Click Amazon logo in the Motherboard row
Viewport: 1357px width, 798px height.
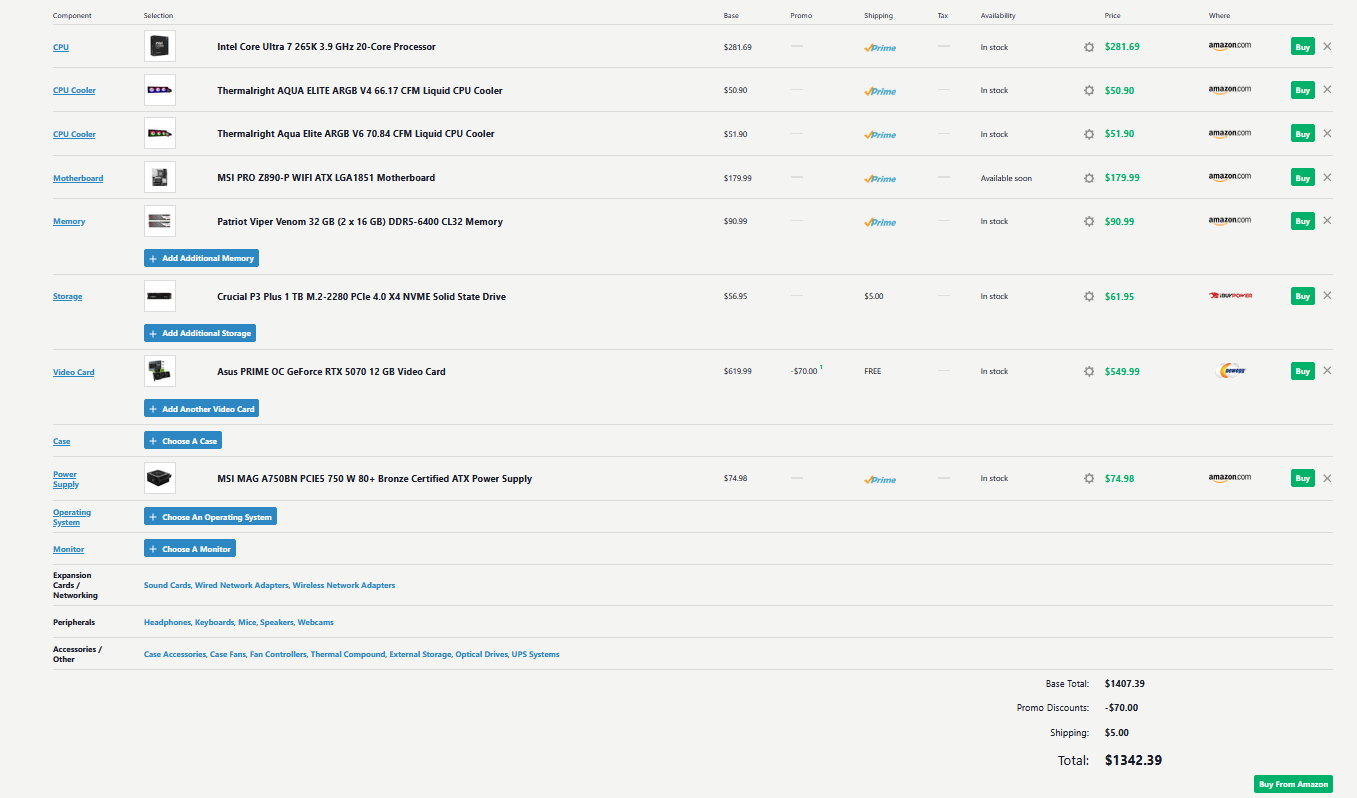pos(1229,178)
